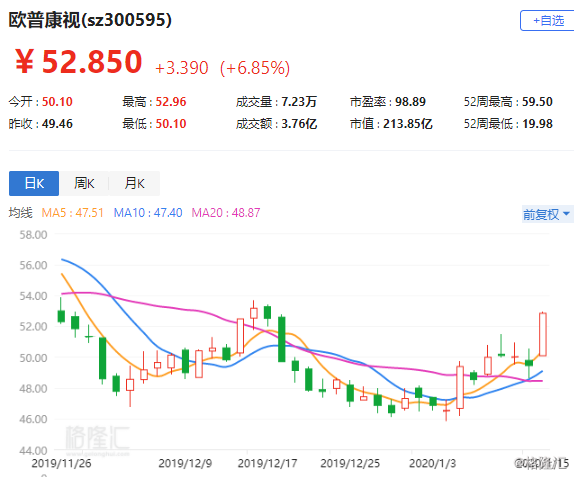Click the 56.00 price axis label
574x477 pixels.
pos(33,265)
